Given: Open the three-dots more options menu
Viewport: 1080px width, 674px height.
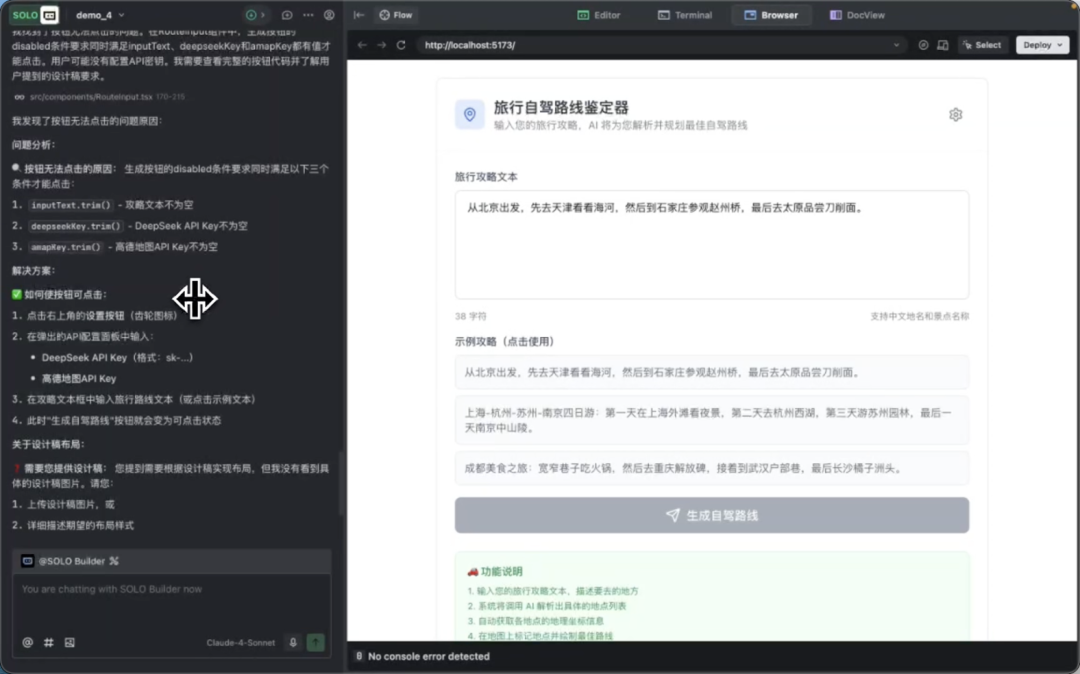Looking at the screenshot, I should coord(308,15).
